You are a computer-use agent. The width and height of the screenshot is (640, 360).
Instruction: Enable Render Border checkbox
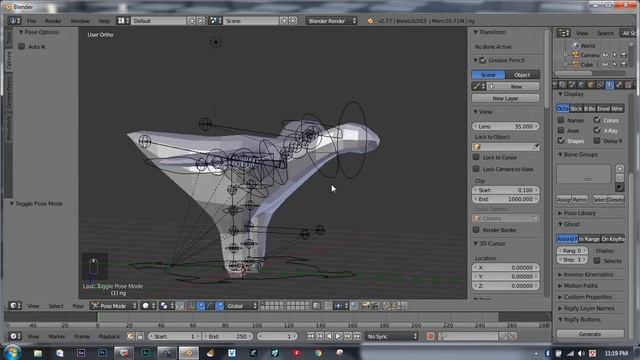point(476,230)
